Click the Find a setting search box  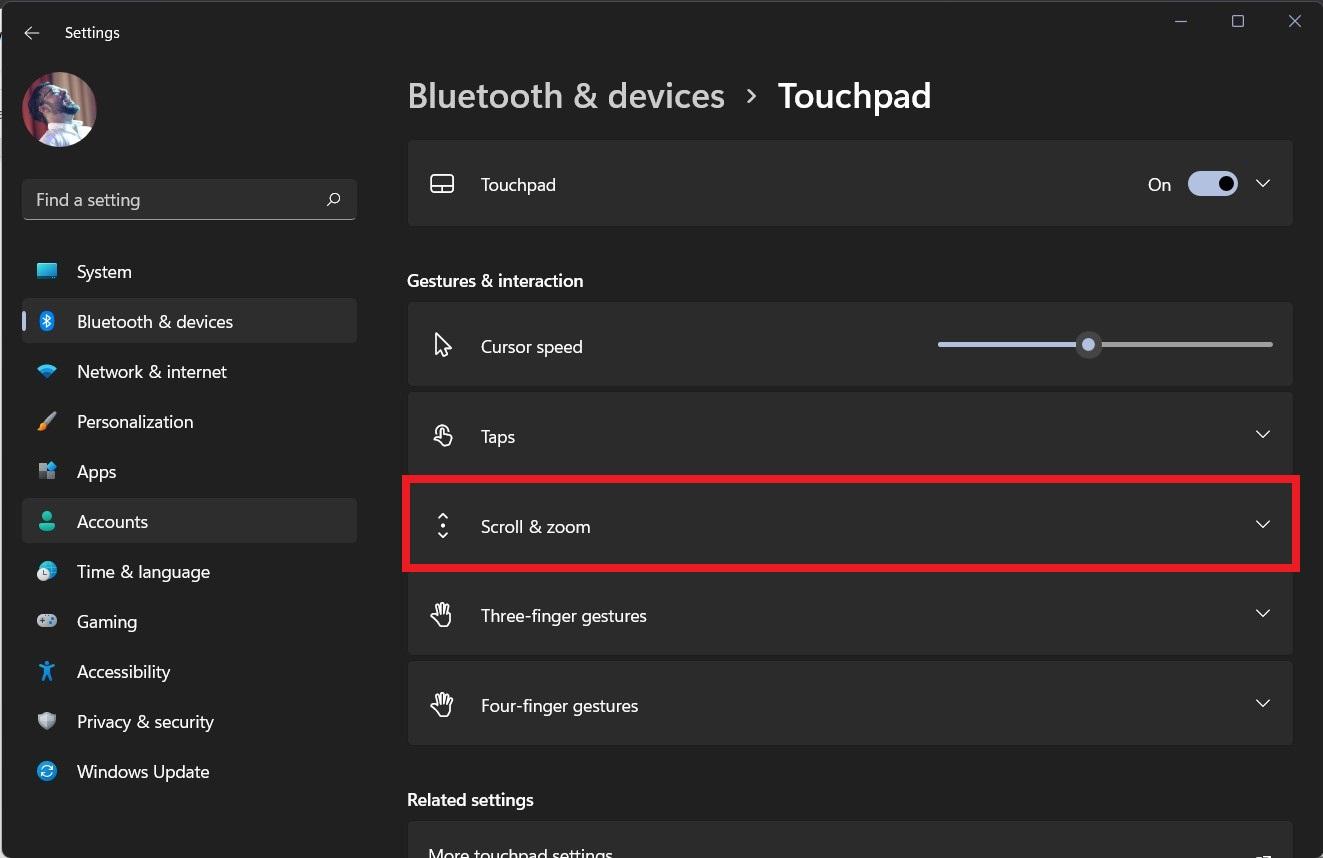(x=175, y=200)
